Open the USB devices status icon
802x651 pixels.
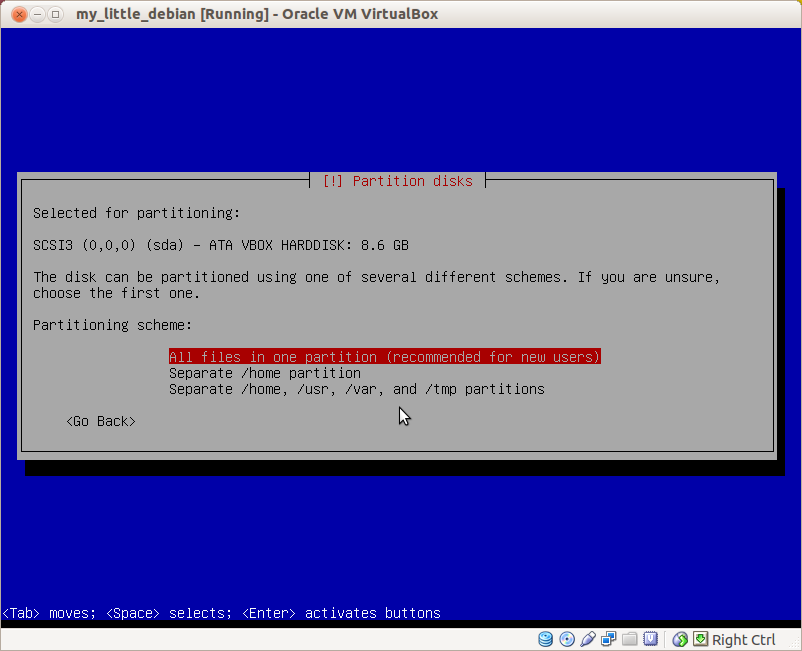(x=588, y=639)
